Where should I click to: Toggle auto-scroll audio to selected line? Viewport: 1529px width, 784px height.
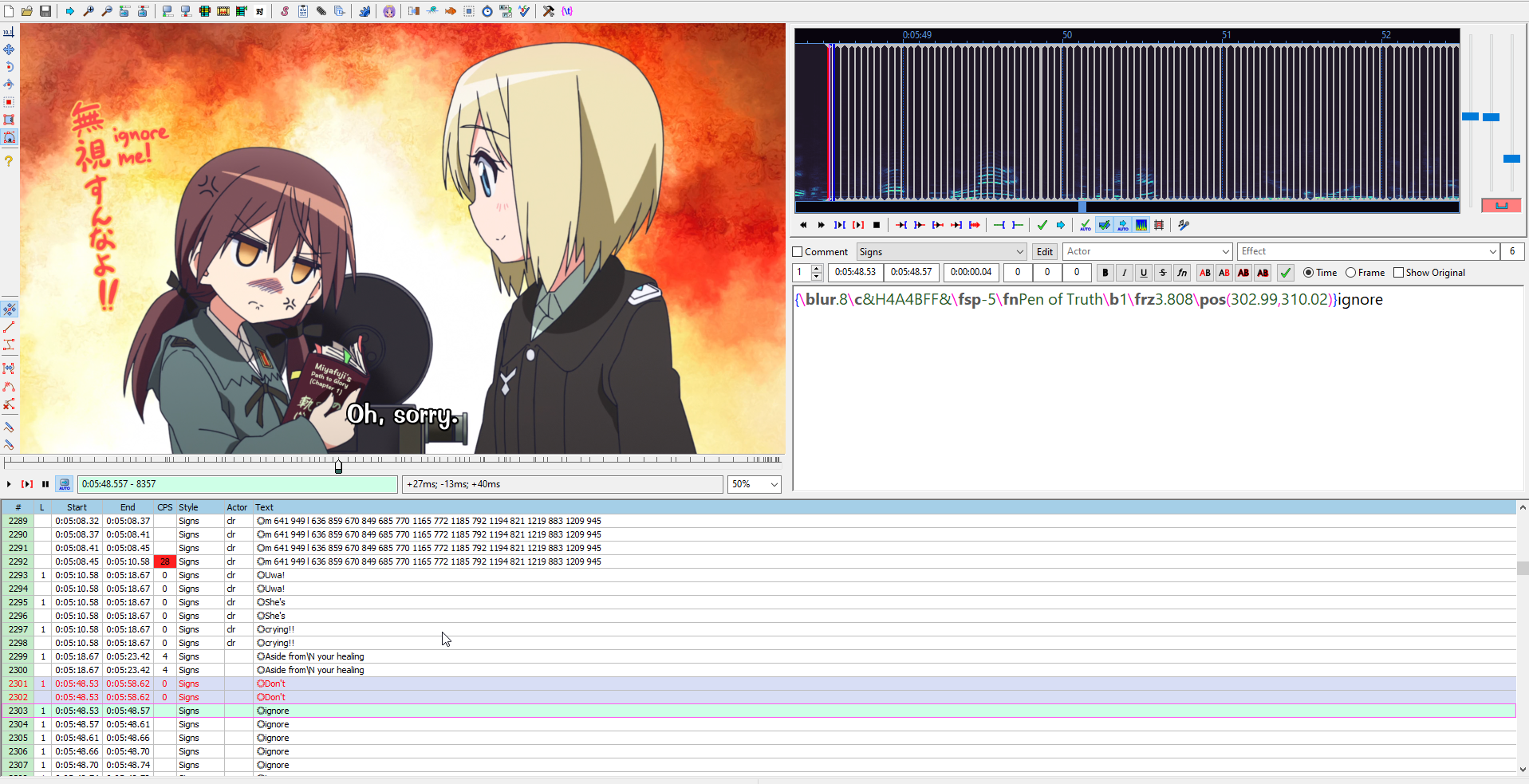pos(1123,226)
